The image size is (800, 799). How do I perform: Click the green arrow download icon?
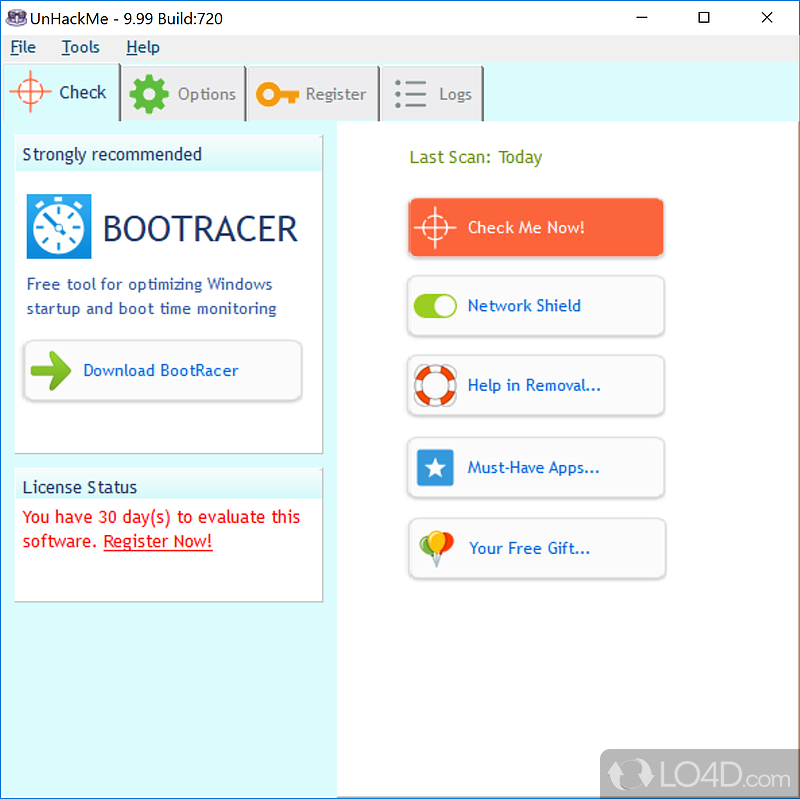(x=51, y=371)
